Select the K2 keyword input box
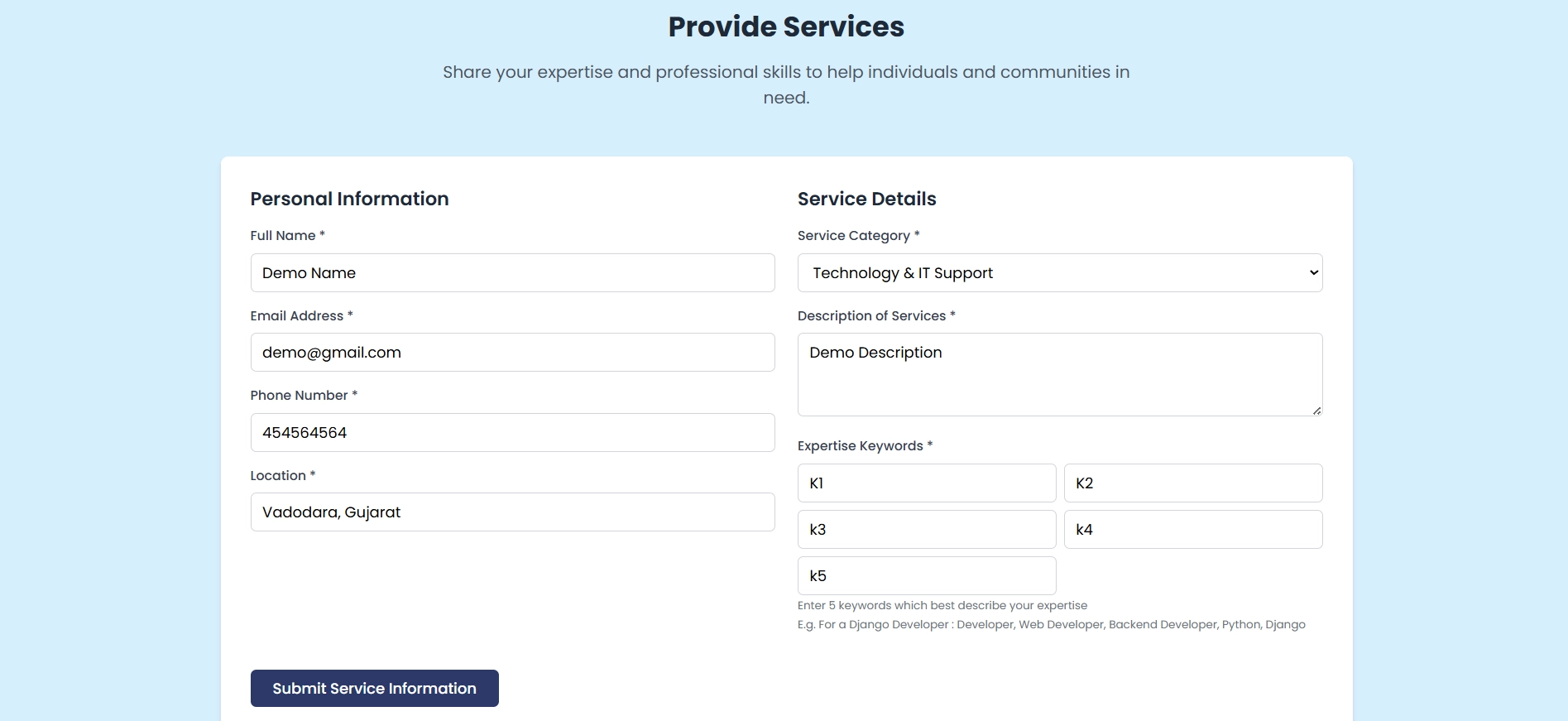The height and width of the screenshot is (721, 1568). (x=1192, y=483)
